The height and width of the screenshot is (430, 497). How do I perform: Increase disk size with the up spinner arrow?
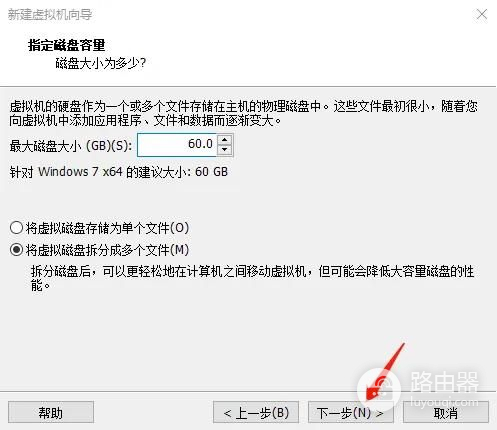click(225, 140)
